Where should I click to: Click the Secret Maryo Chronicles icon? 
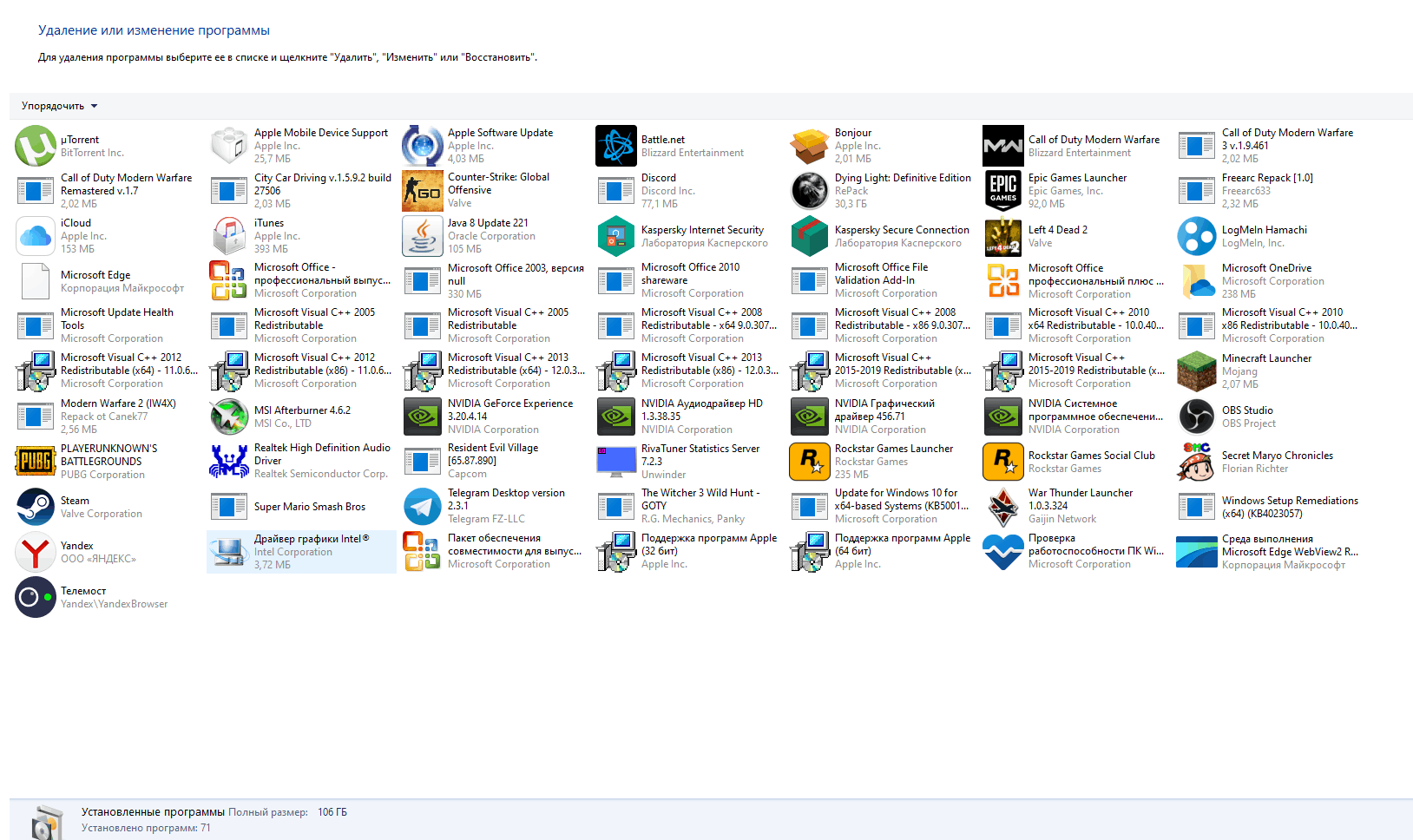pos(1197,462)
